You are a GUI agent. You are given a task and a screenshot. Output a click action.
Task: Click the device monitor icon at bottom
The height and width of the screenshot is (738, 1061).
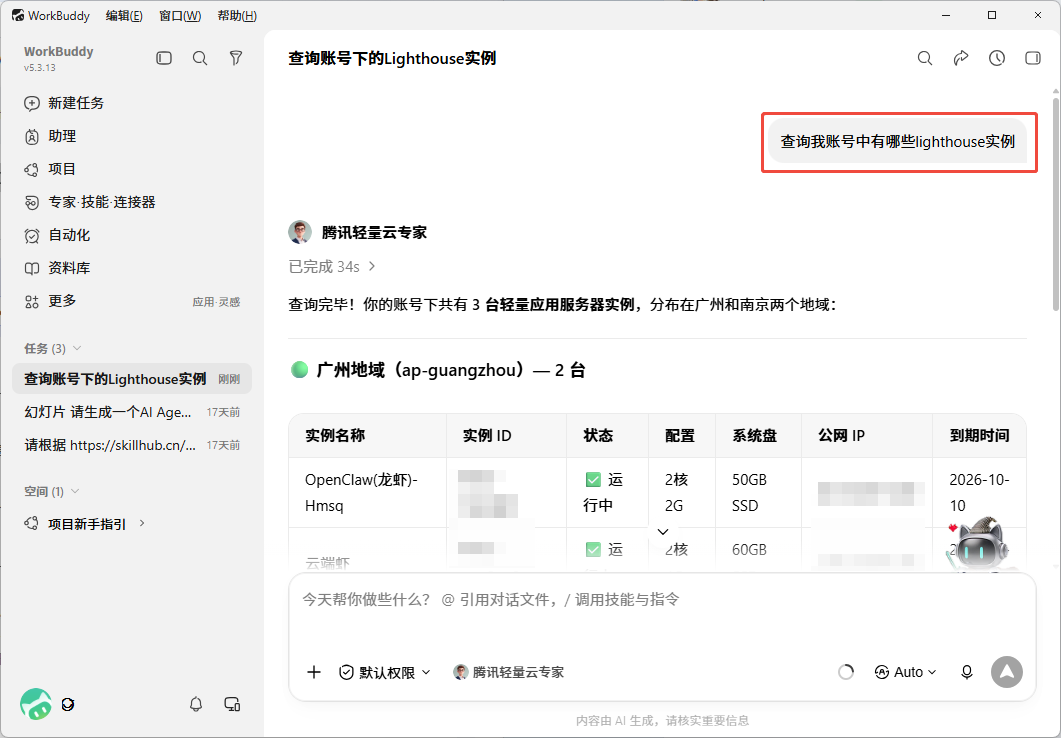[x=232, y=704]
